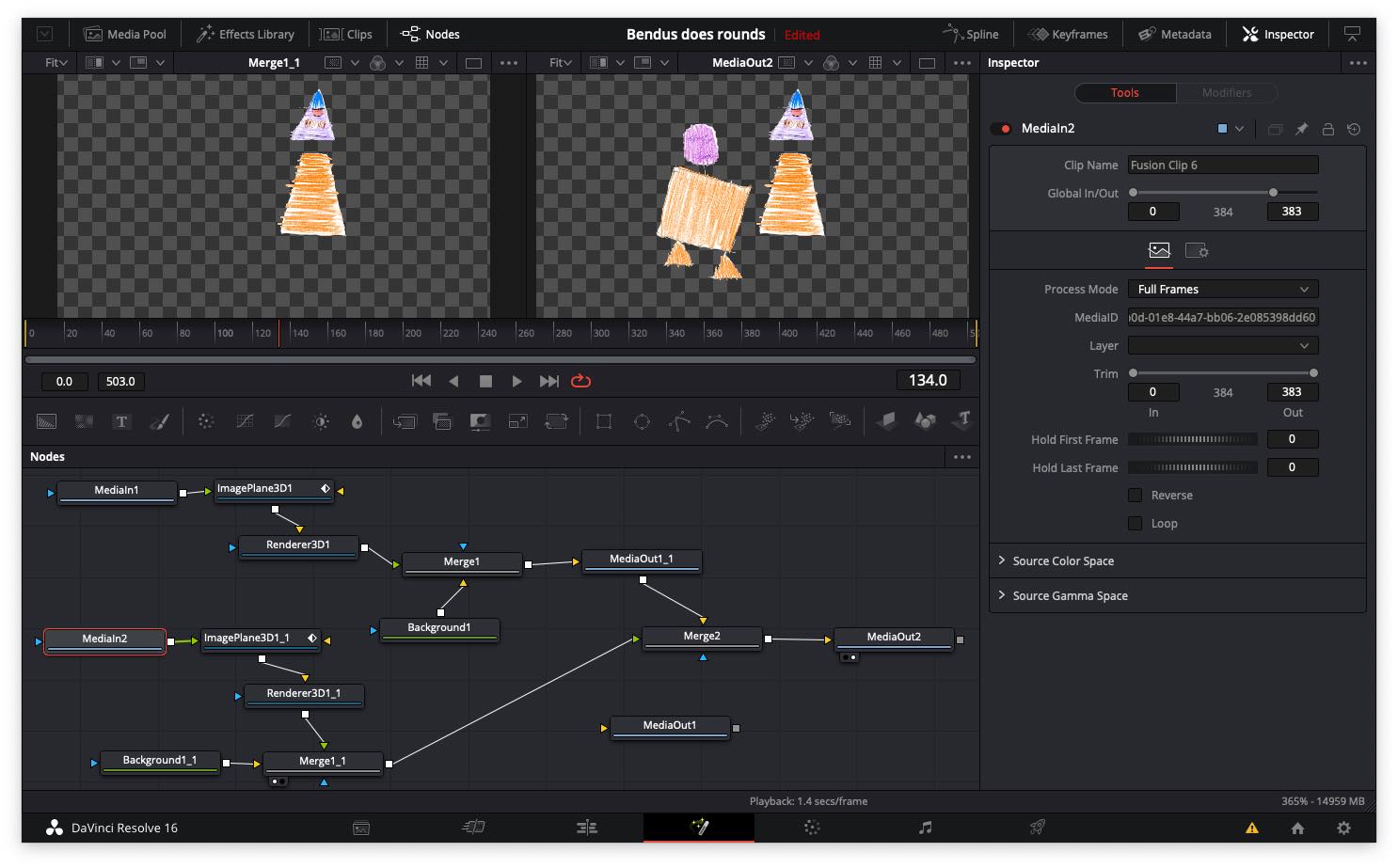The image size is (1398, 868).
Task: Lock the MediaIn2 tool controls
Action: pyautogui.click(x=1327, y=129)
